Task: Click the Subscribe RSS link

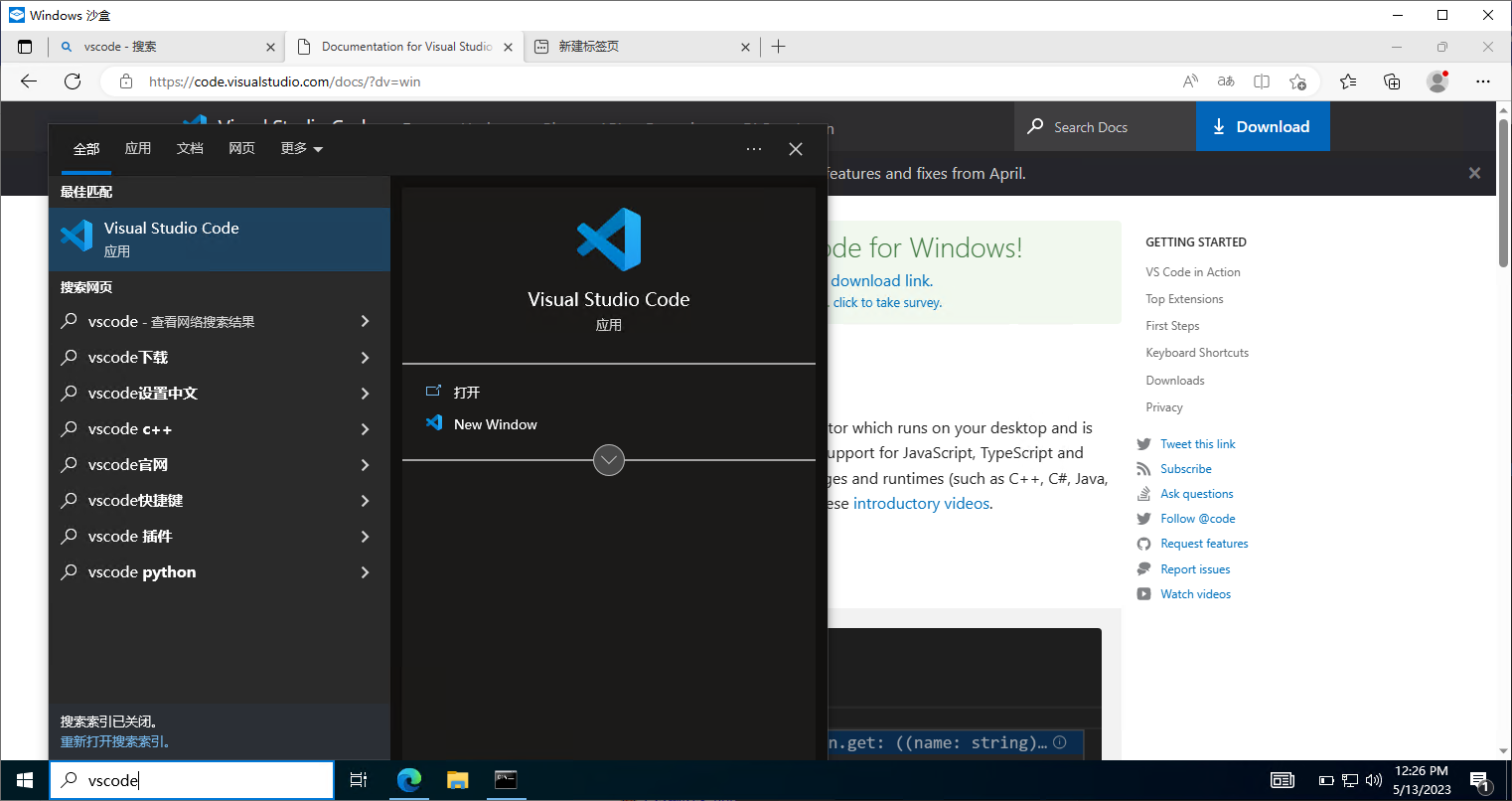Action: pos(1186,469)
